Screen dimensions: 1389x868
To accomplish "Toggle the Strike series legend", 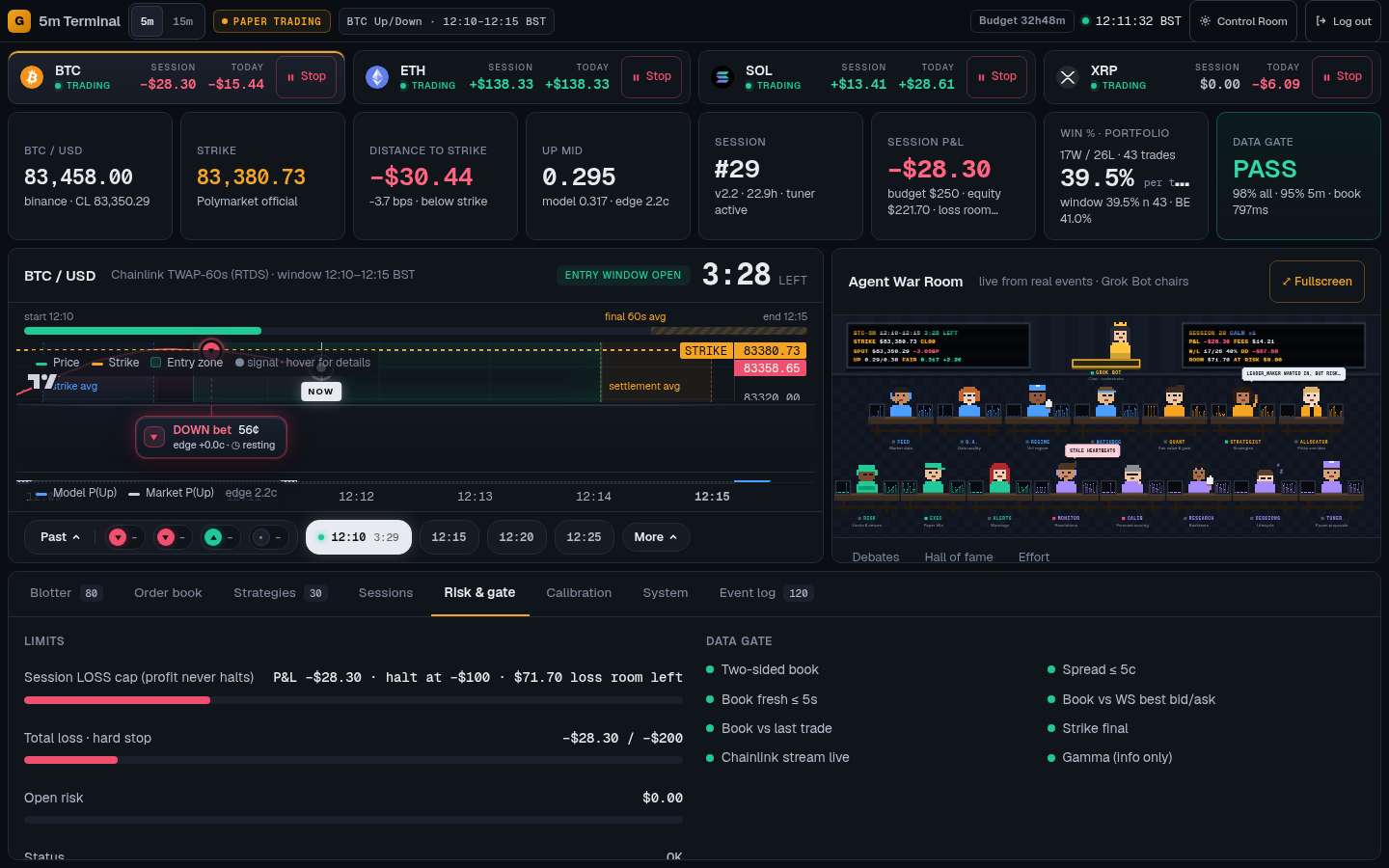I will pyautogui.click(x=116, y=363).
